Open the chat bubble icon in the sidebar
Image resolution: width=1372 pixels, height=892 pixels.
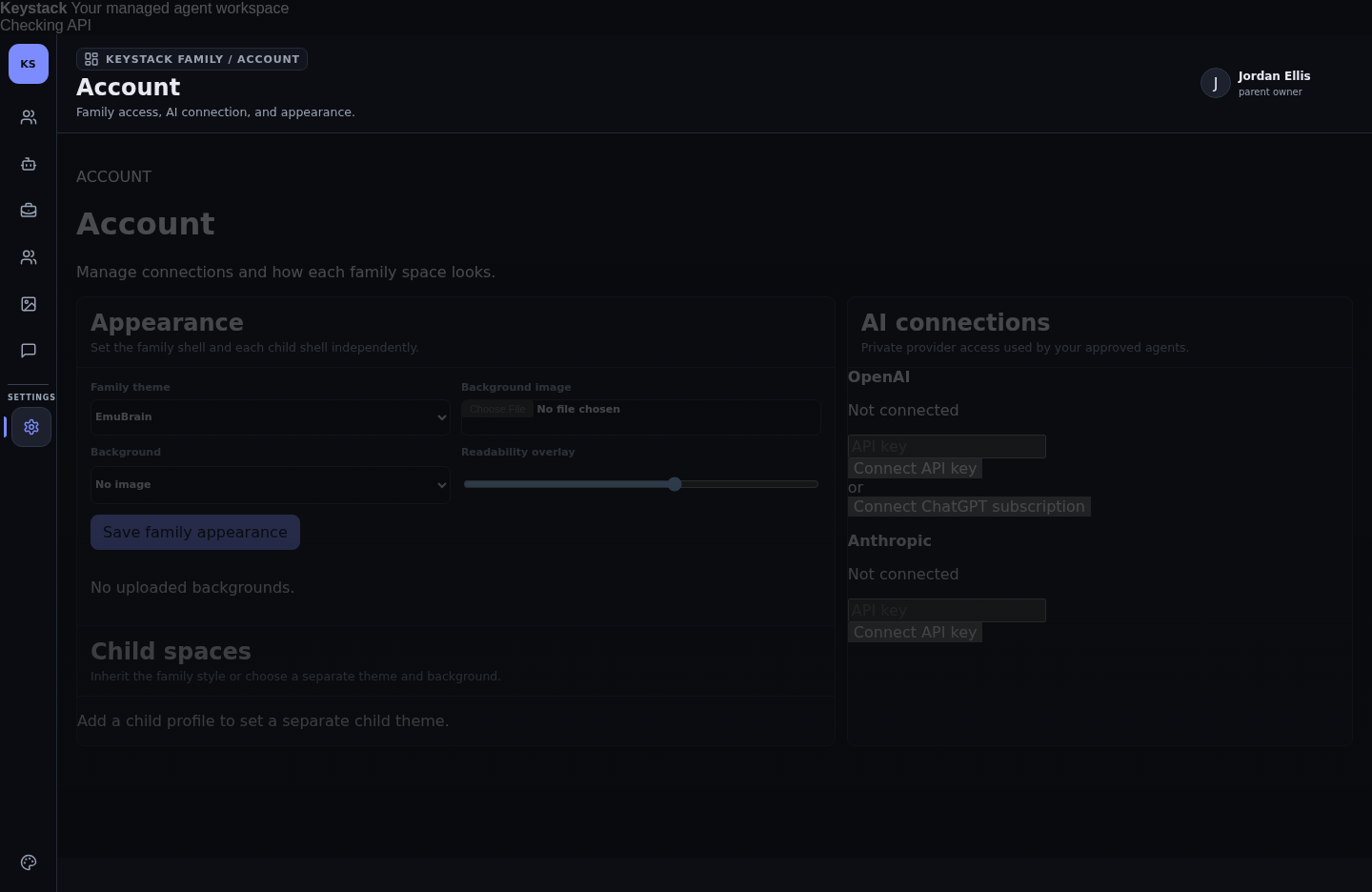(29, 351)
